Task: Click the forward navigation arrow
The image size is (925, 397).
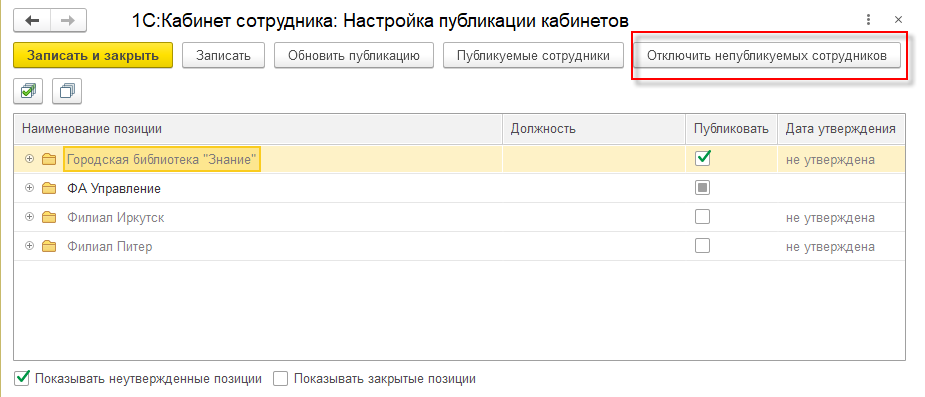Action: (68, 20)
